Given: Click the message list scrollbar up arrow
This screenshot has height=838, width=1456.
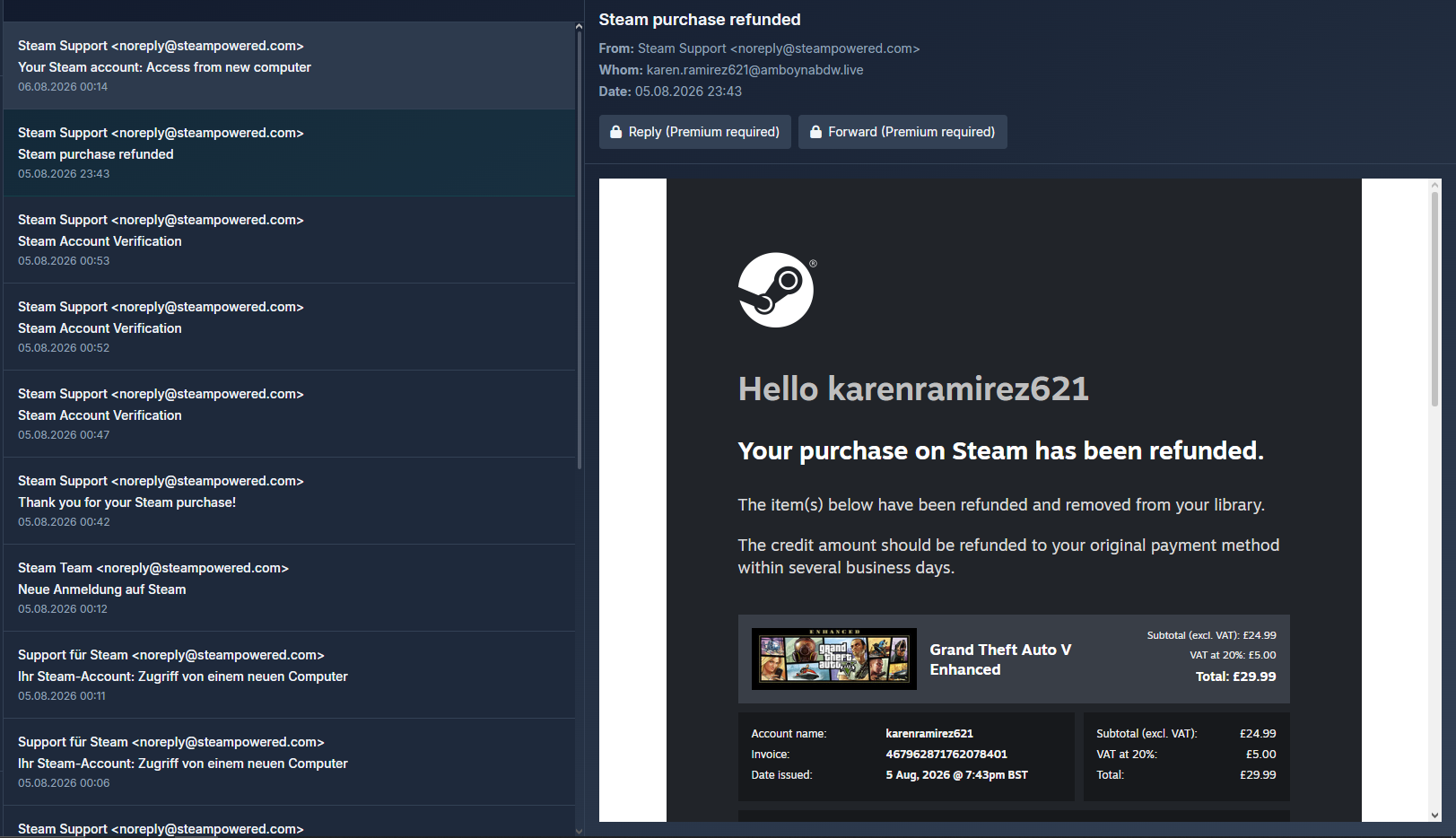Looking at the screenshot, I should 579,27.
